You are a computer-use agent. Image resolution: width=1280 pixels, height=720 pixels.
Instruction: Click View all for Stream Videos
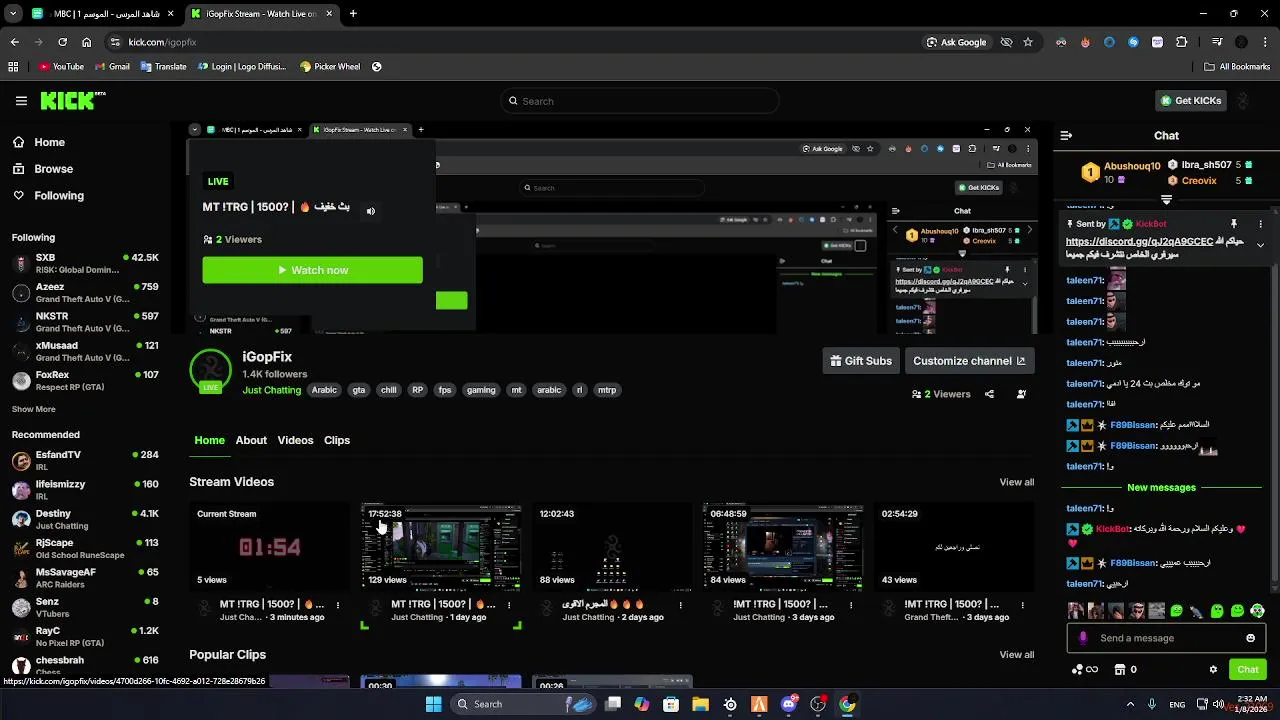1017,482
